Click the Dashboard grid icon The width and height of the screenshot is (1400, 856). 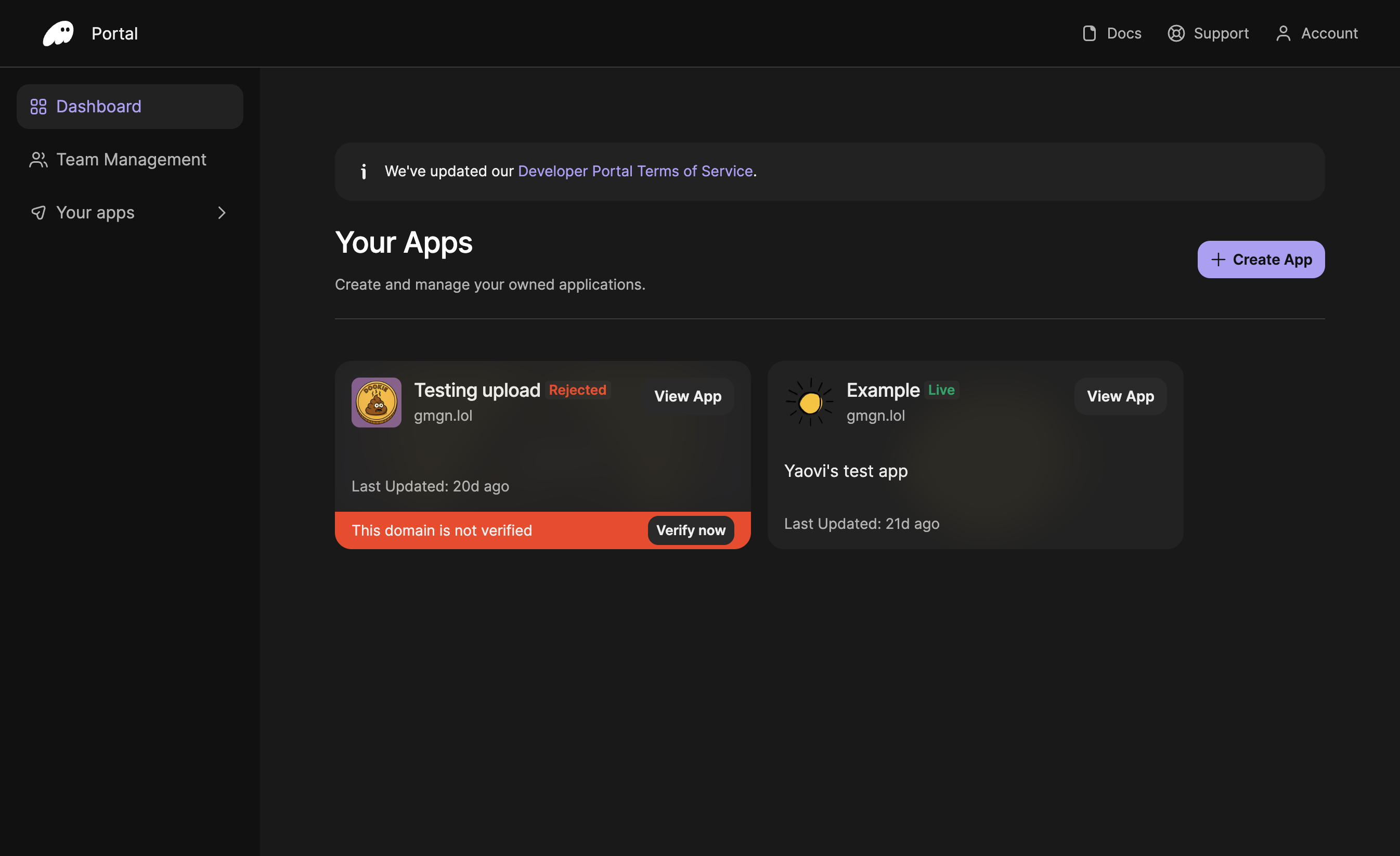38,106
